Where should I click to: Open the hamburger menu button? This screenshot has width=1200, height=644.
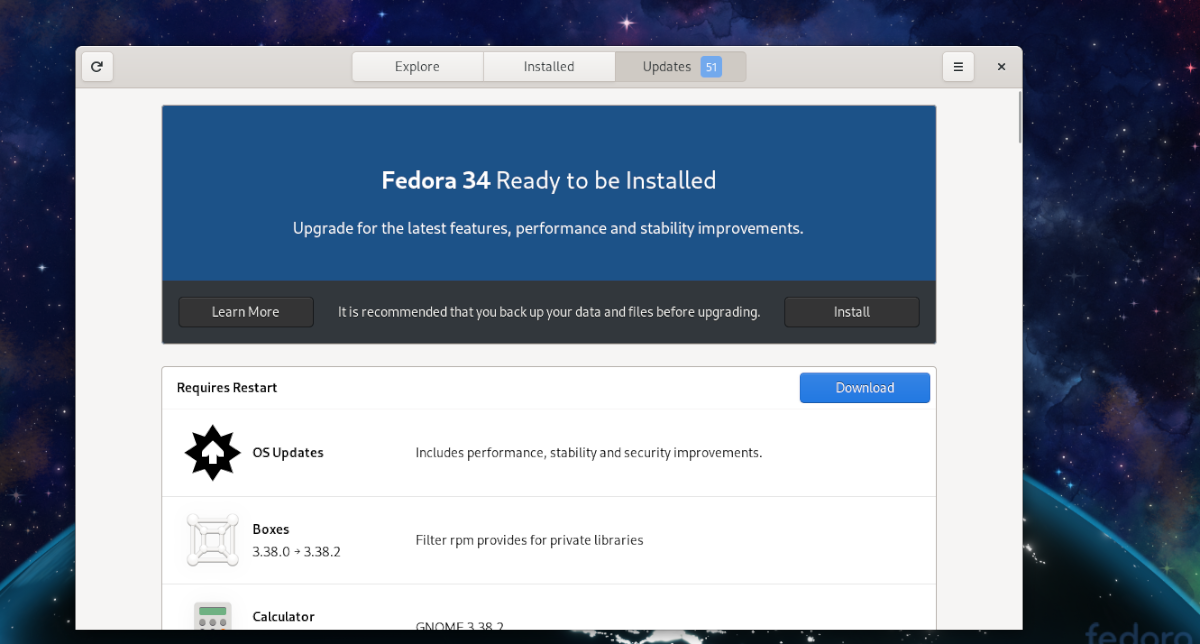tap(958, 67)
